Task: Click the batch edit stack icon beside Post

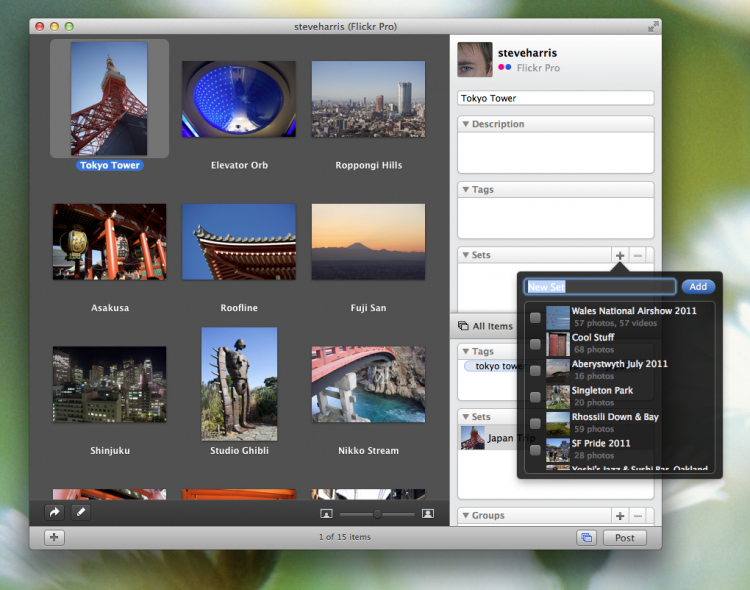Action: pyautogui.click(x=586, y=538)
